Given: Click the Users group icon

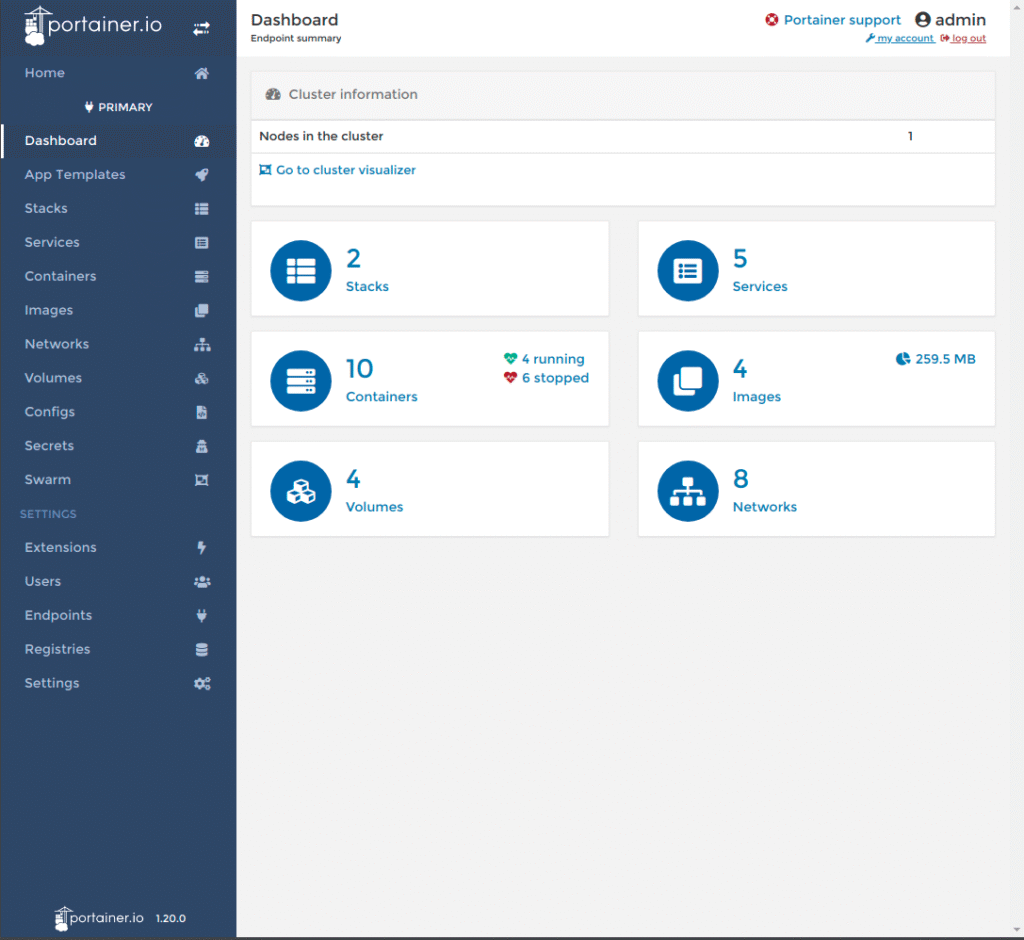Looking at the screenshot, I should (x=202, y=581).
